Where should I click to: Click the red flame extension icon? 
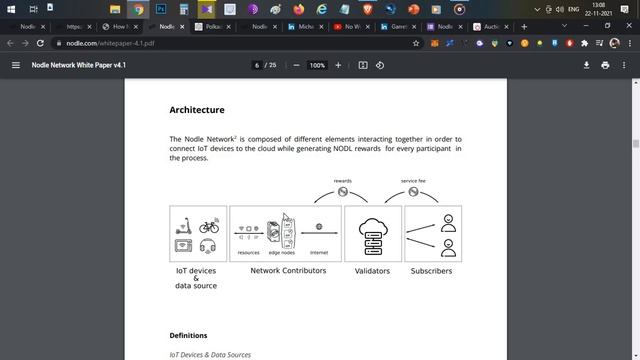(x=570, y=43)
